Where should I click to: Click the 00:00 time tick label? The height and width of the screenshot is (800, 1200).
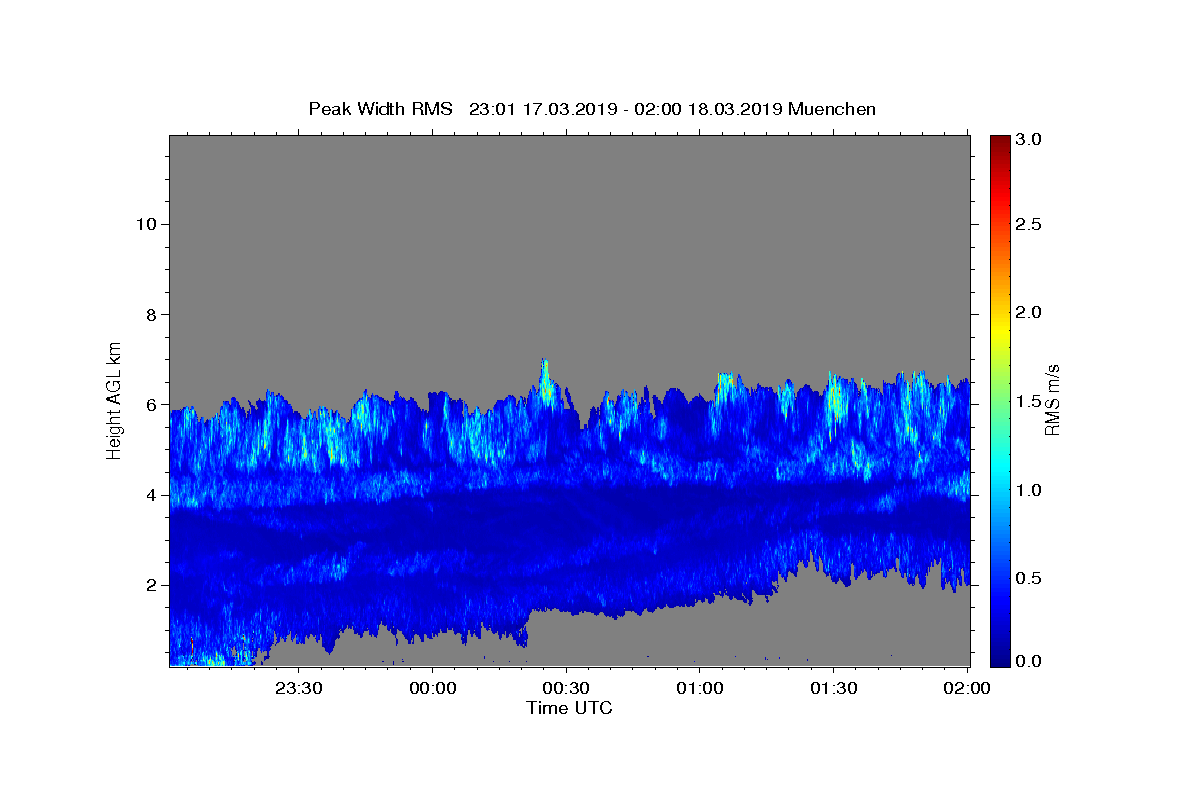click(x=432, y=688)
